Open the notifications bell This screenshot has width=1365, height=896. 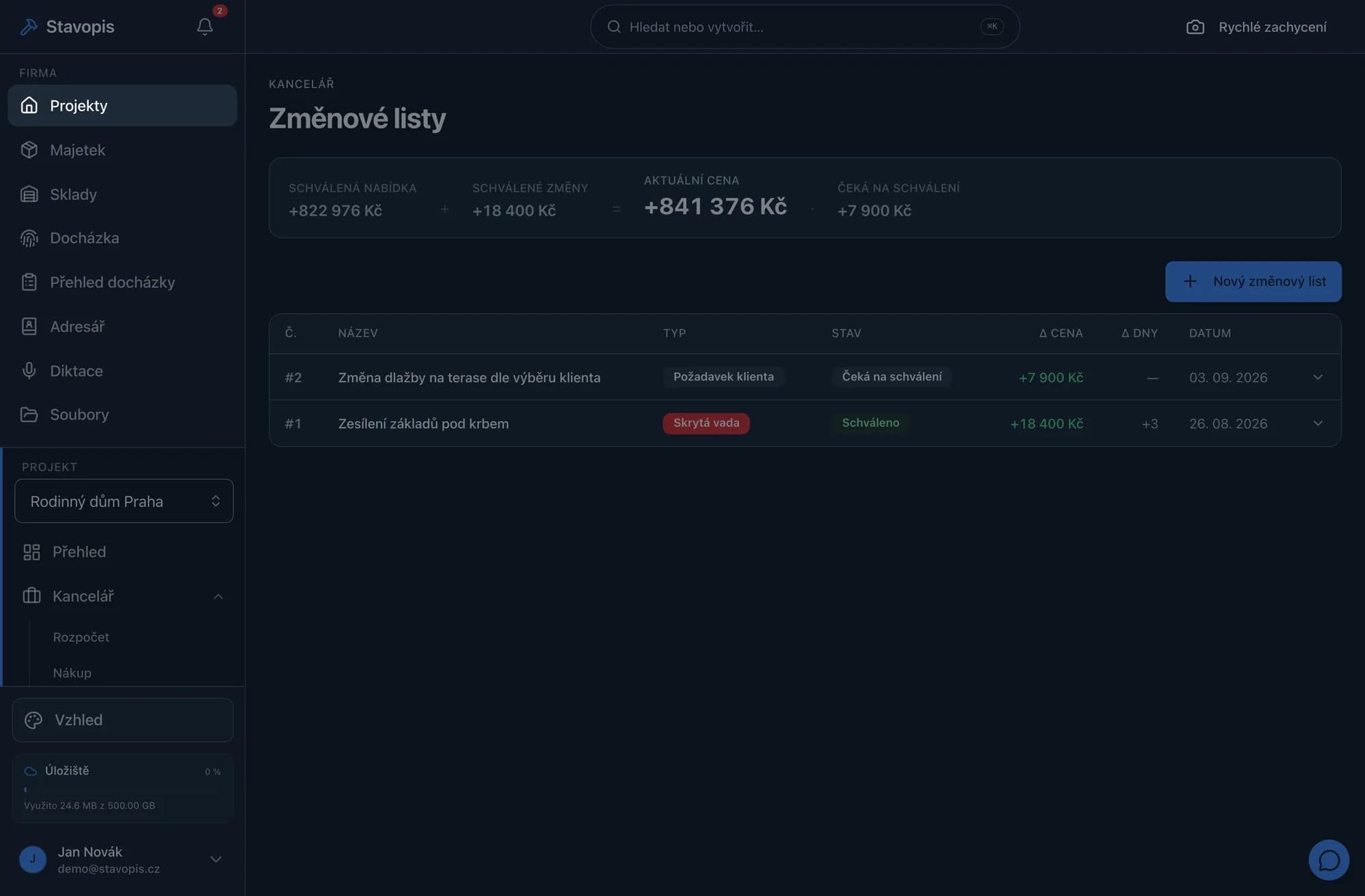click(x=205, y=27)
